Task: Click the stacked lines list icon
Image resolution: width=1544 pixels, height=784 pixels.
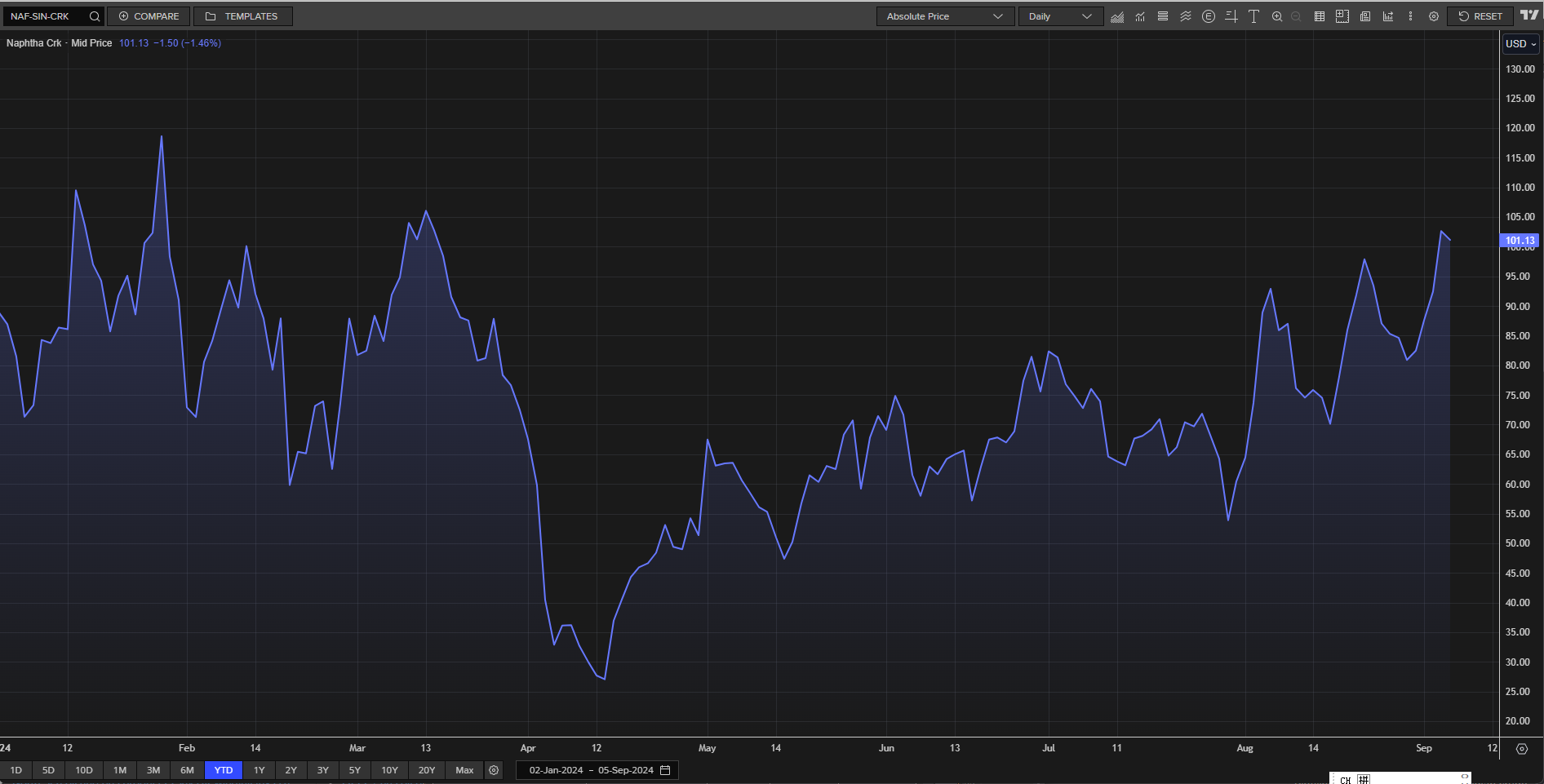Action: 1163,16
